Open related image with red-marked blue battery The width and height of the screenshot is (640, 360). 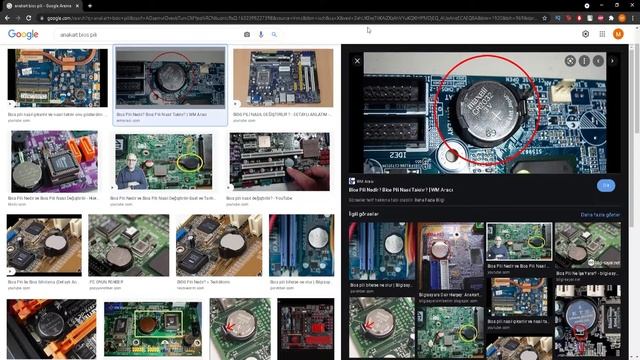[588, 321]
